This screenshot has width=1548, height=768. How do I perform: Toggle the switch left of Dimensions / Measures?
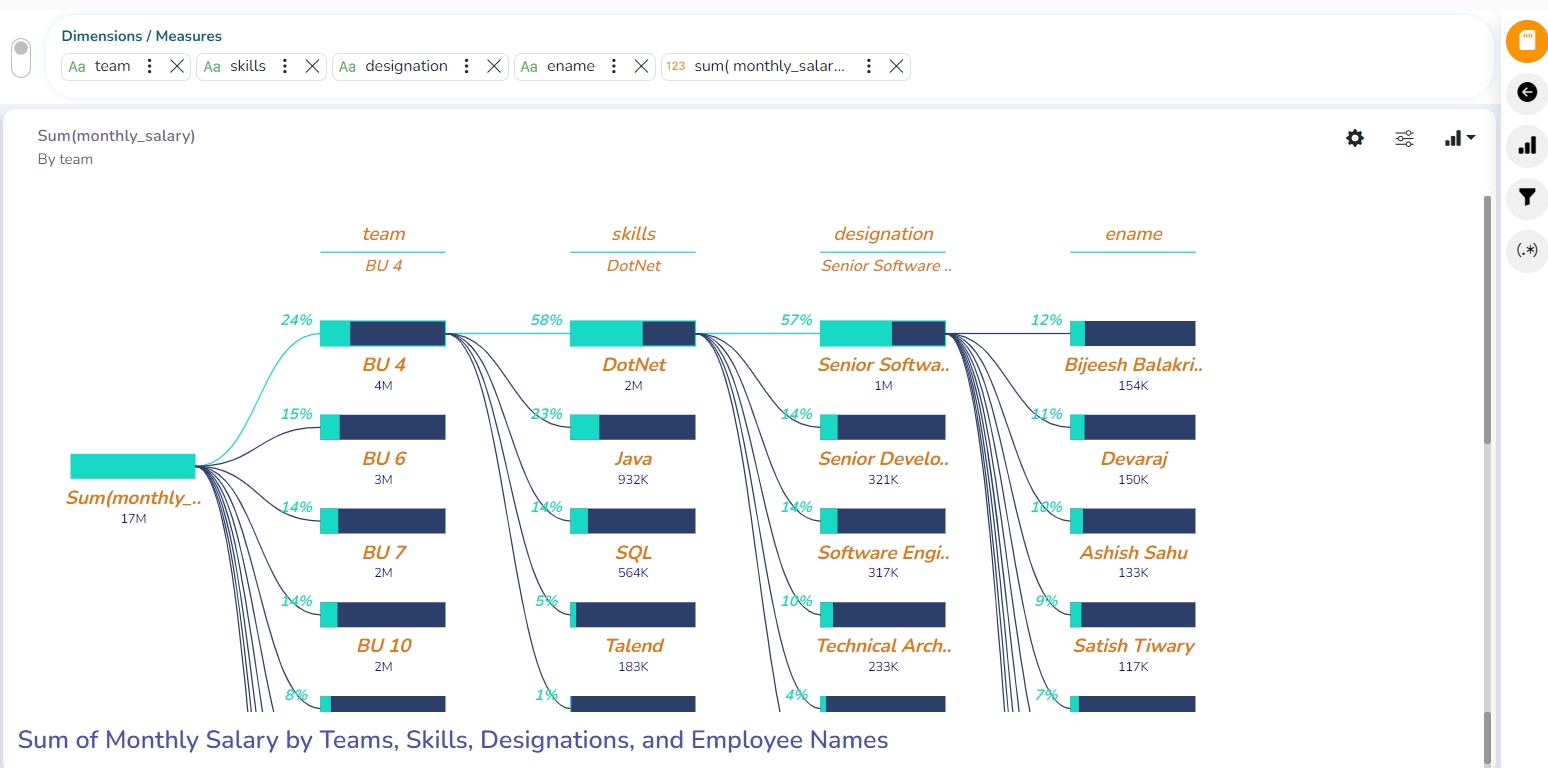pos(21,57)
